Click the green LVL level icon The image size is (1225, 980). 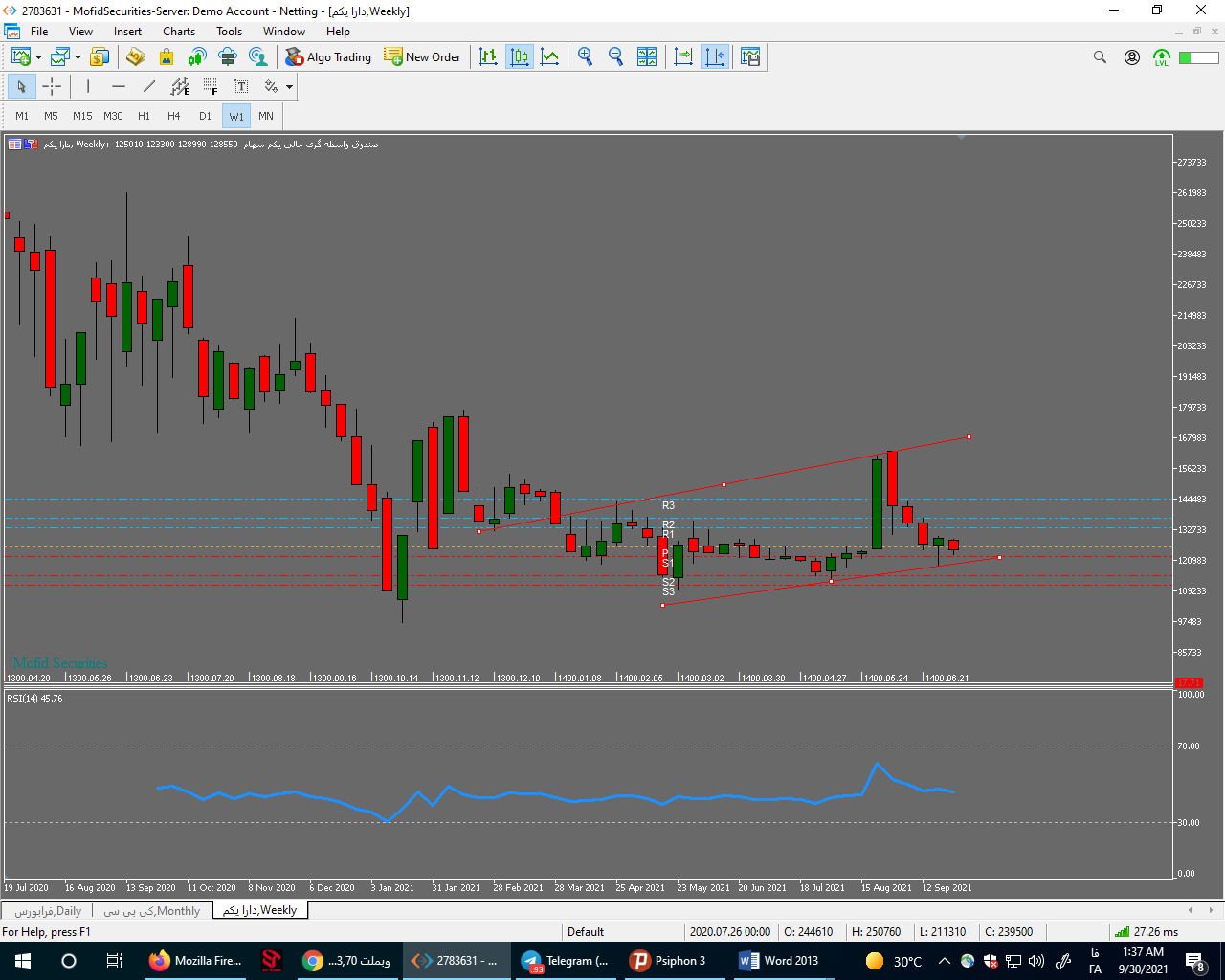[x=1162, y=57]
